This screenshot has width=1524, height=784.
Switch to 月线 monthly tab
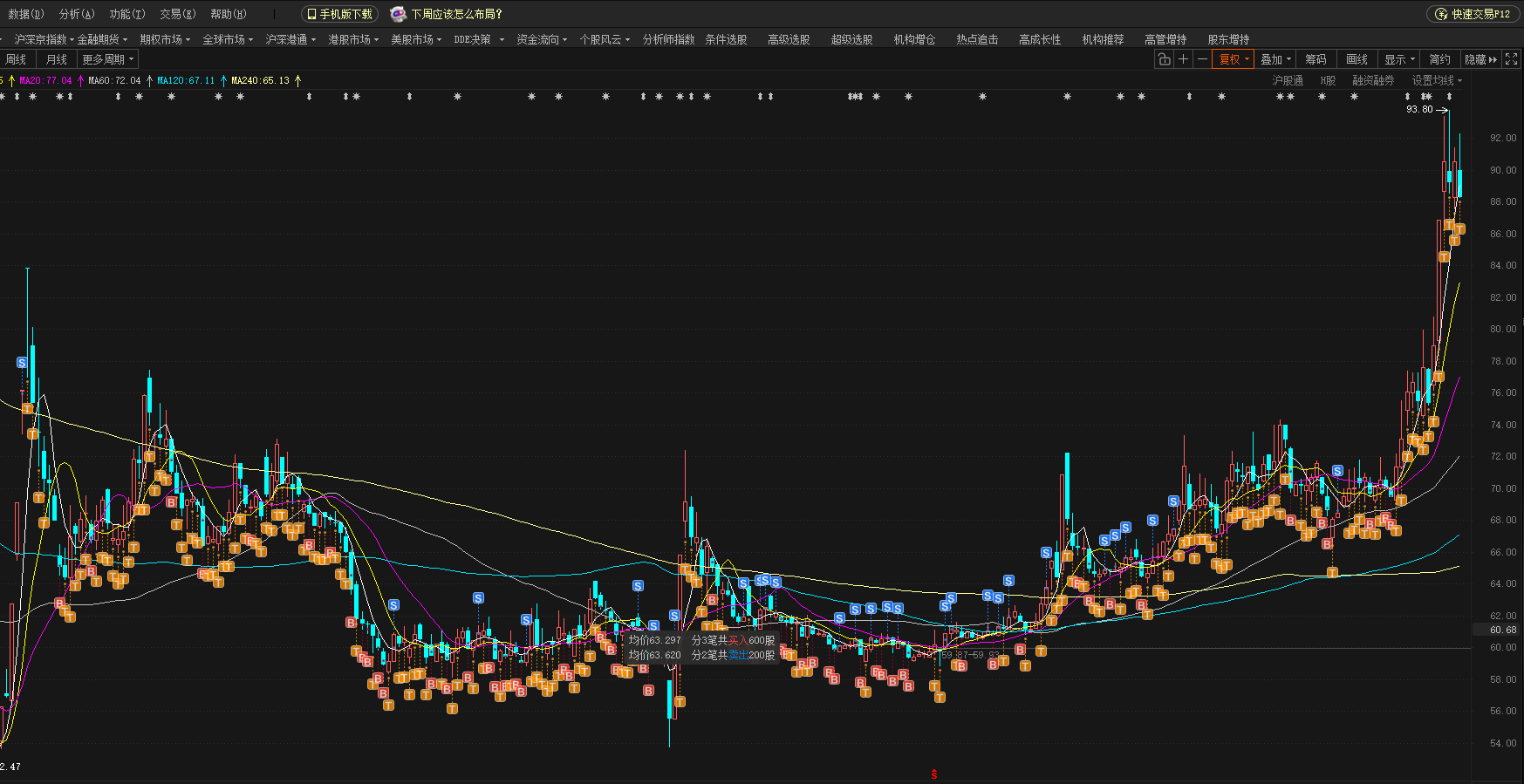pos(57,59)
